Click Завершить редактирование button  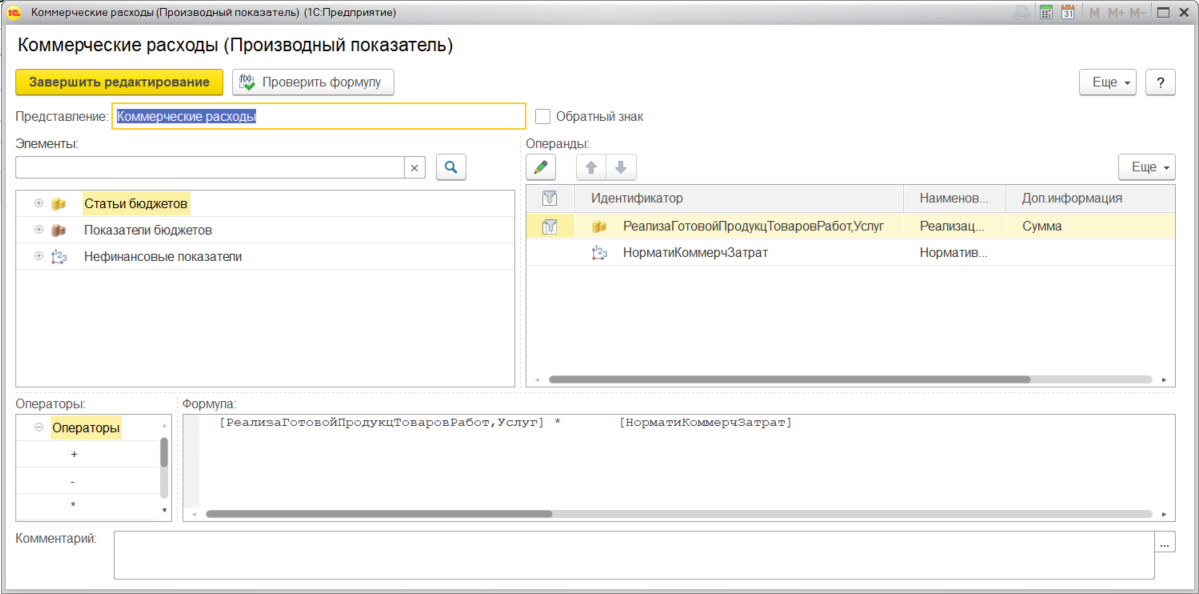119,83
